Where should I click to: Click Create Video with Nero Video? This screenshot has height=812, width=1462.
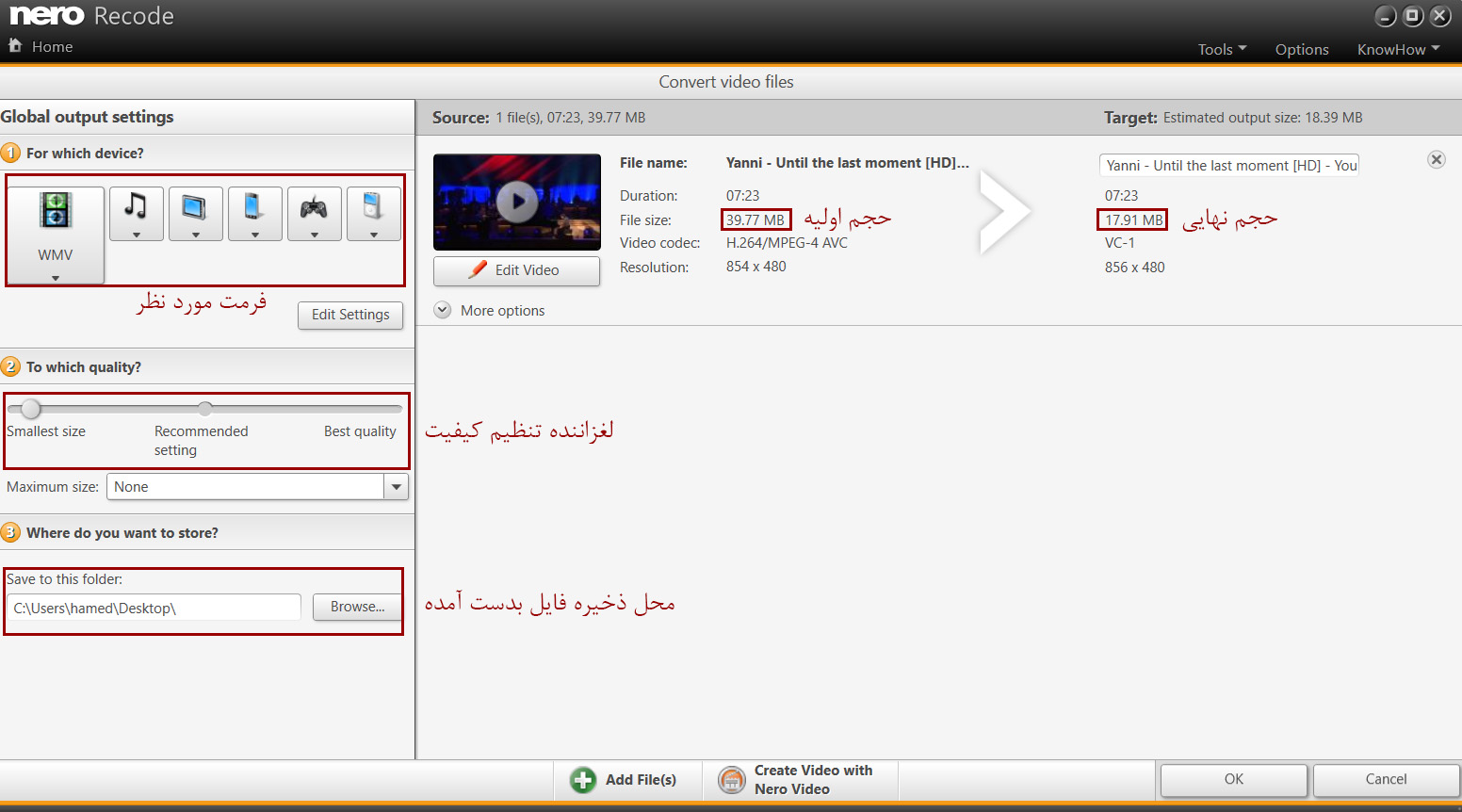tap(801, 780)
